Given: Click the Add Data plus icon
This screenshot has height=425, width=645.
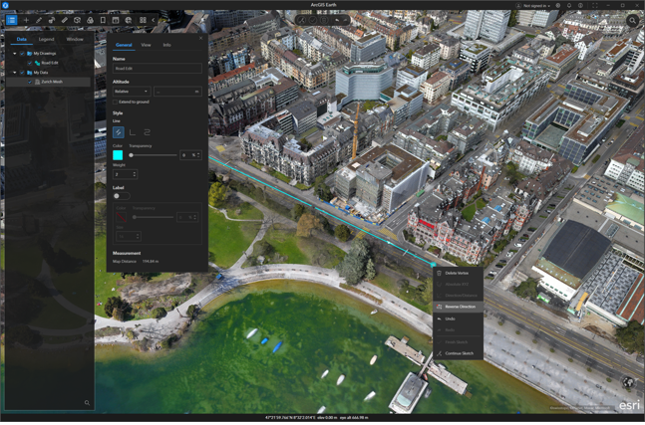Looking at the screenshot, I should 25,20.
